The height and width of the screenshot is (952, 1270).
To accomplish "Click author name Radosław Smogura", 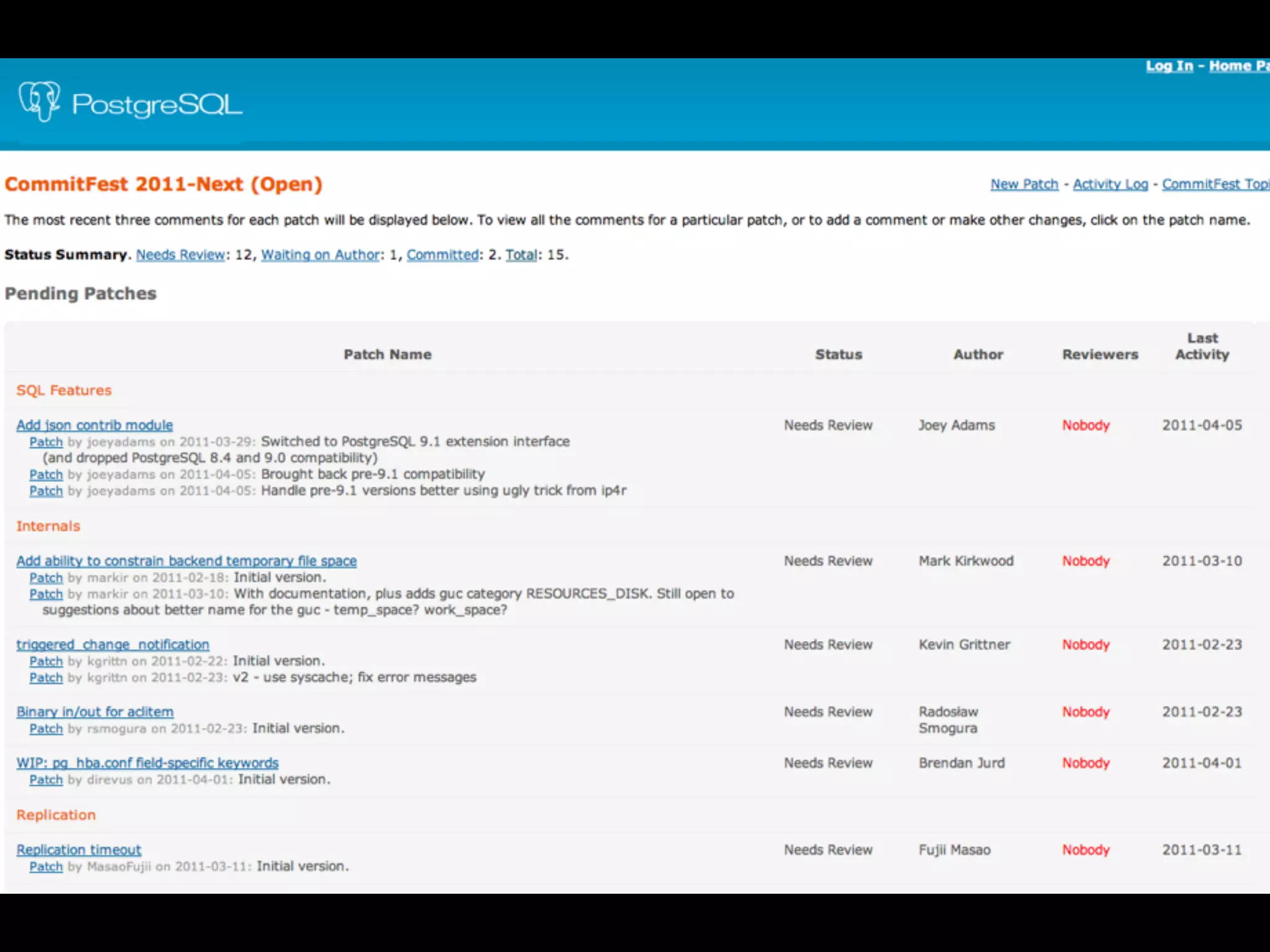I will click(x=948, y=720).
